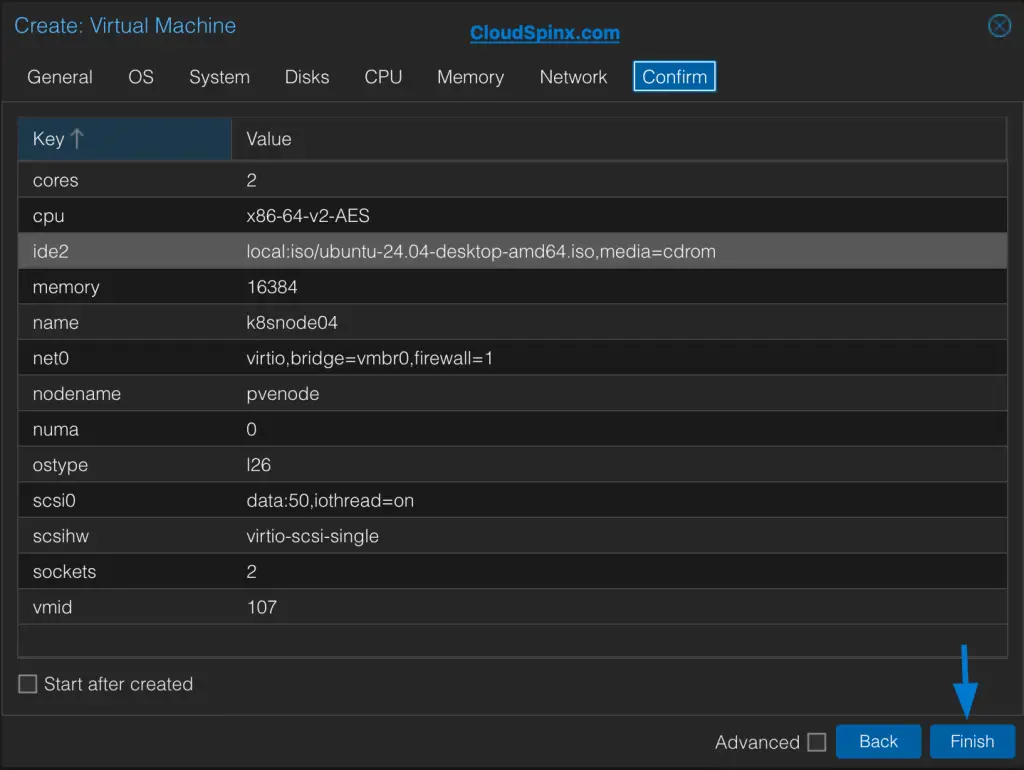
Task: Switch to the Disks tab
Action: [x=306, y=76]
